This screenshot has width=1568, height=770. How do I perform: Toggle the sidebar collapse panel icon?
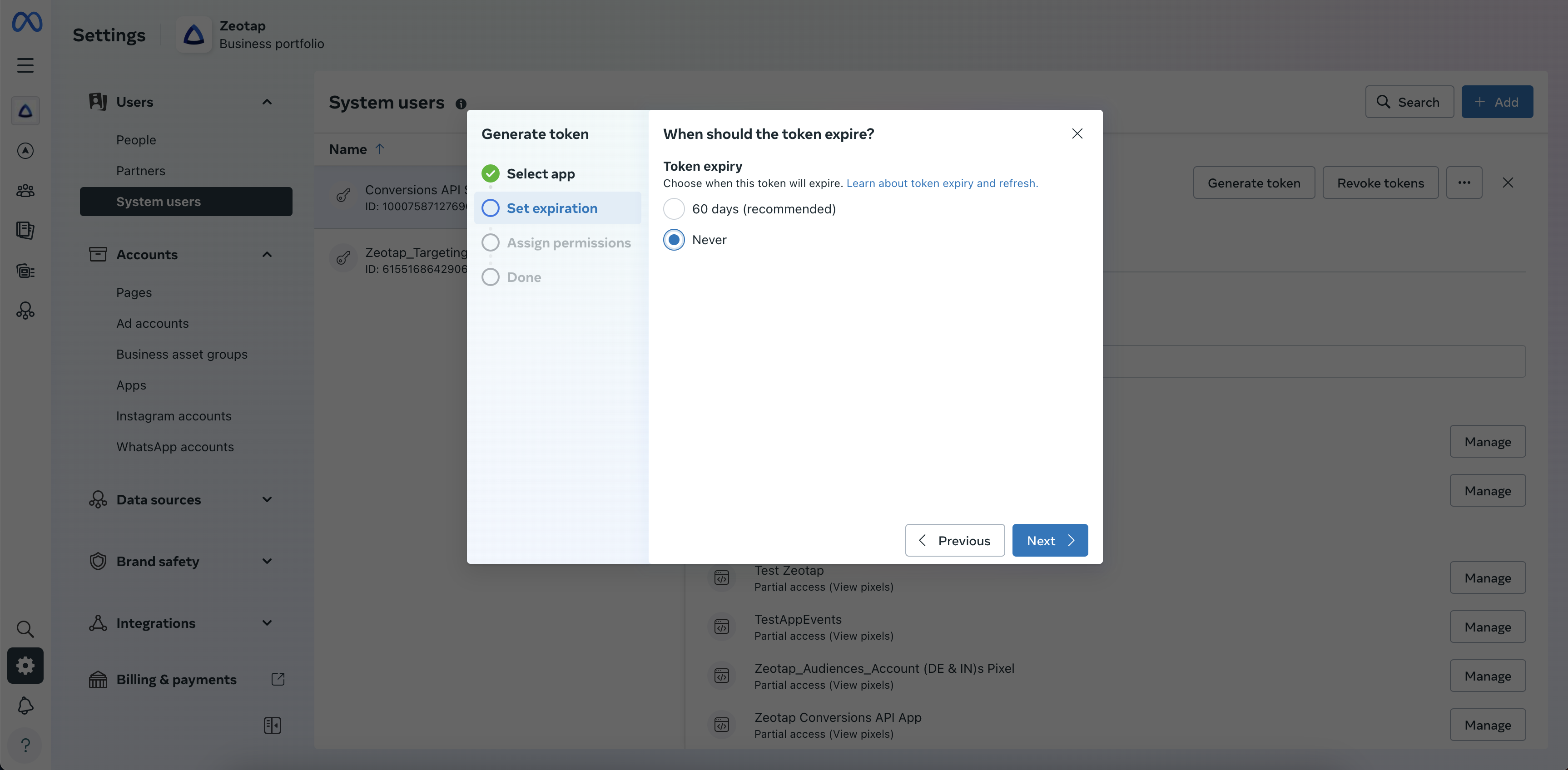tap(272, 725)
